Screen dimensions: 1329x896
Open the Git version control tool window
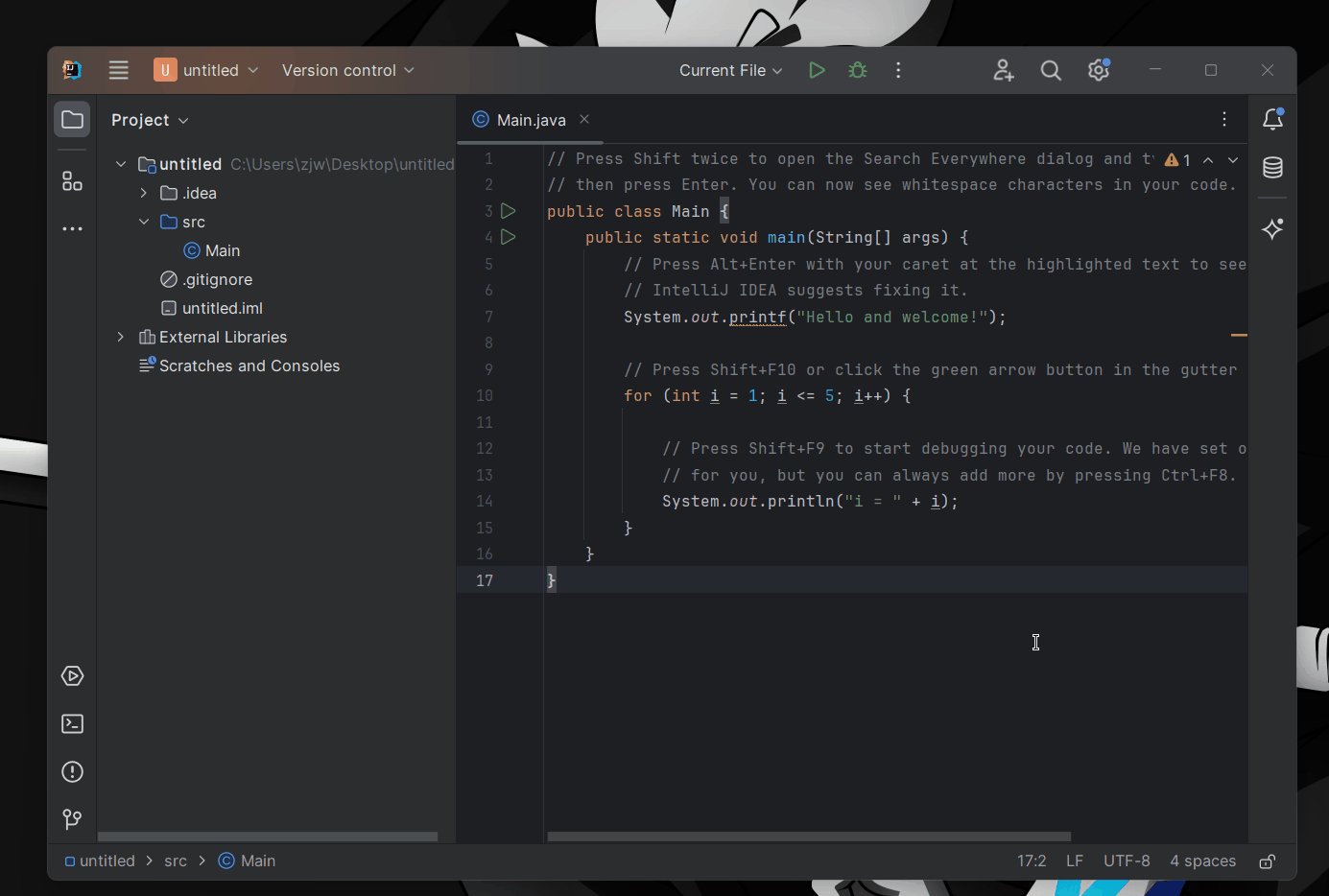pyautogui.click(x=72, y=819)
